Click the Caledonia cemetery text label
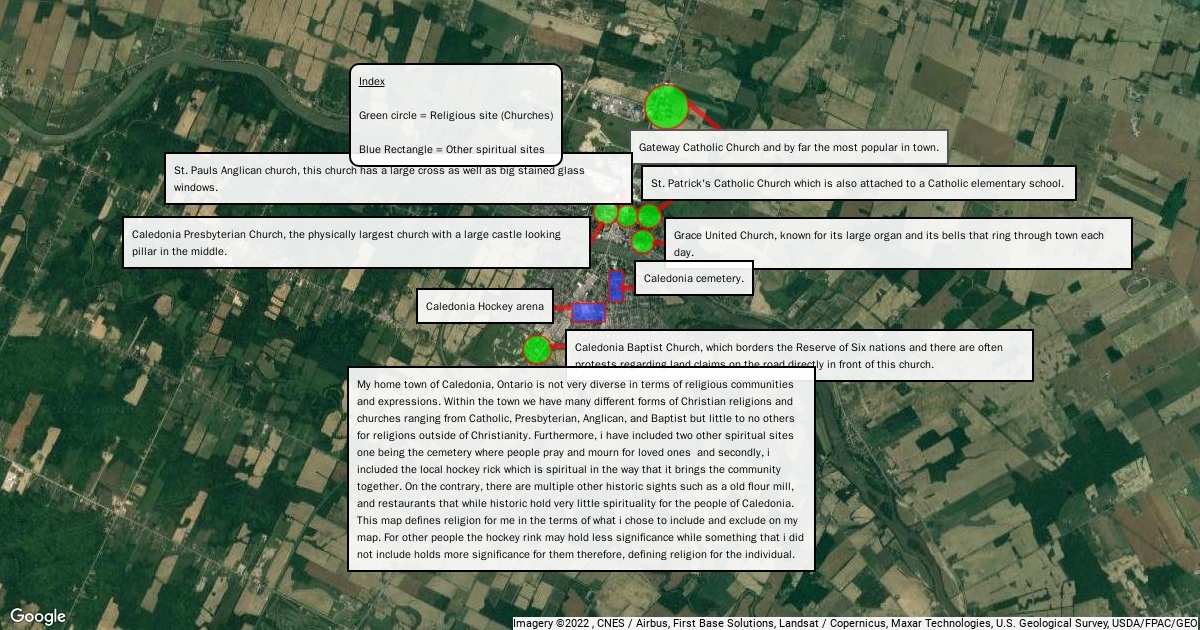The width and height of the screenshot is (1200, 630). tap(693, 278)
